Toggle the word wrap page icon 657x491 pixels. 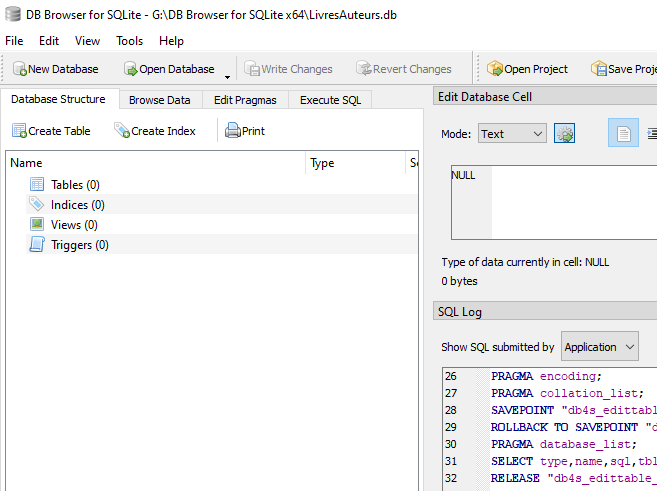pos(623,134)
